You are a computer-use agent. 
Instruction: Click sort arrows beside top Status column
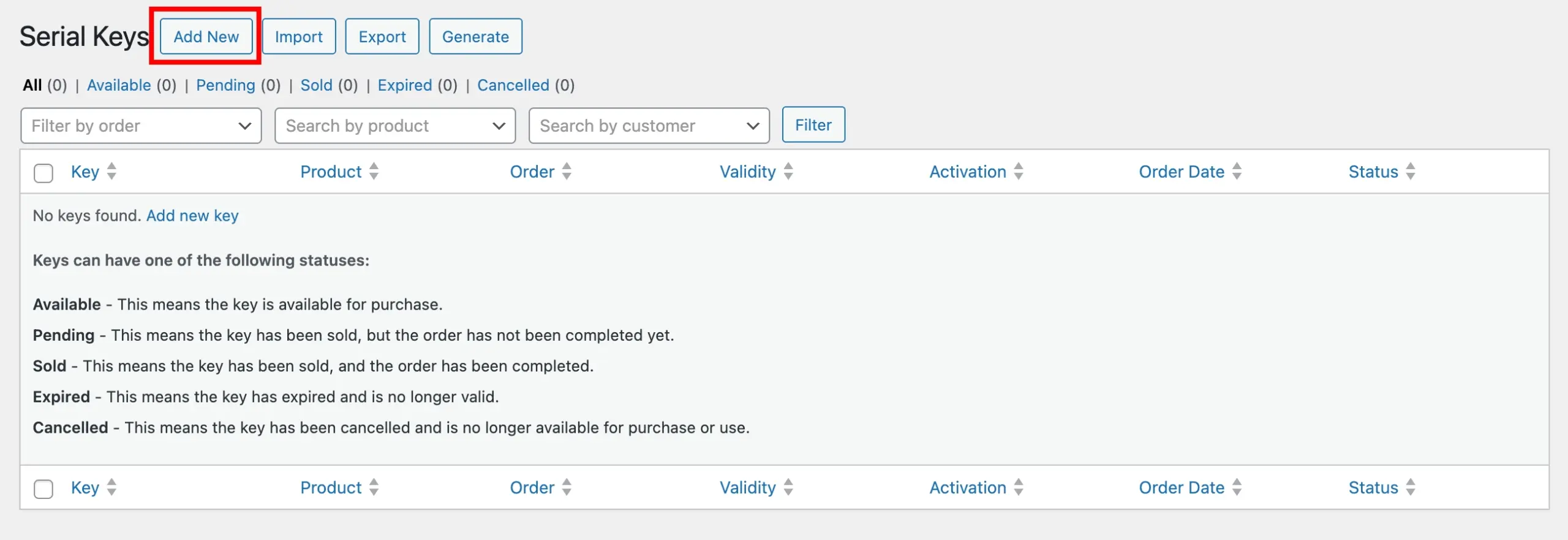click(x=1411, y=172)
